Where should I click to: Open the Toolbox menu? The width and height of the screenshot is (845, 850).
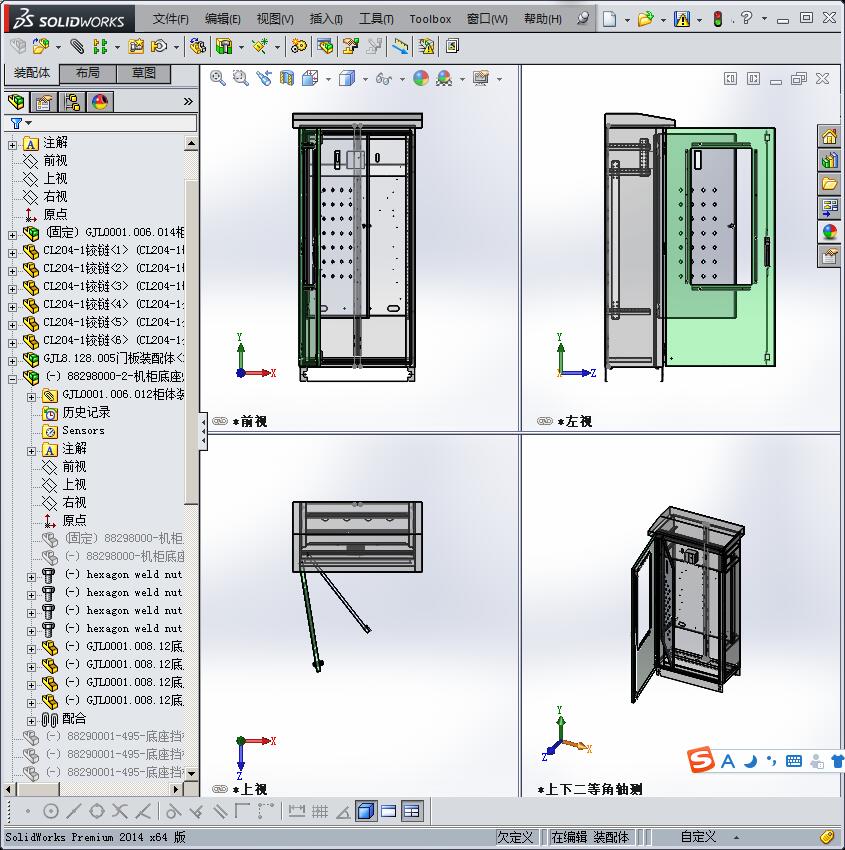pyautogui.click(x=430, y=19)
